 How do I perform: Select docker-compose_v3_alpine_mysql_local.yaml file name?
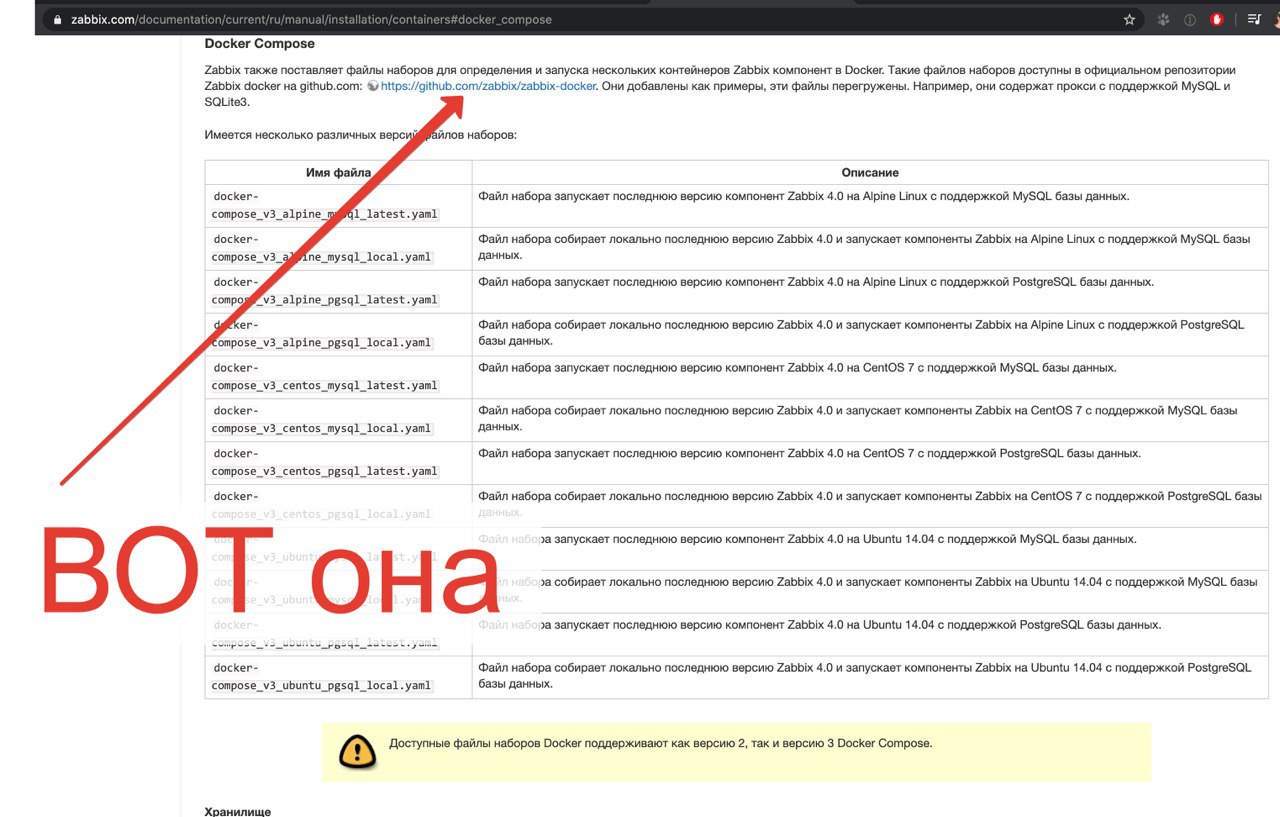[321, 248]
